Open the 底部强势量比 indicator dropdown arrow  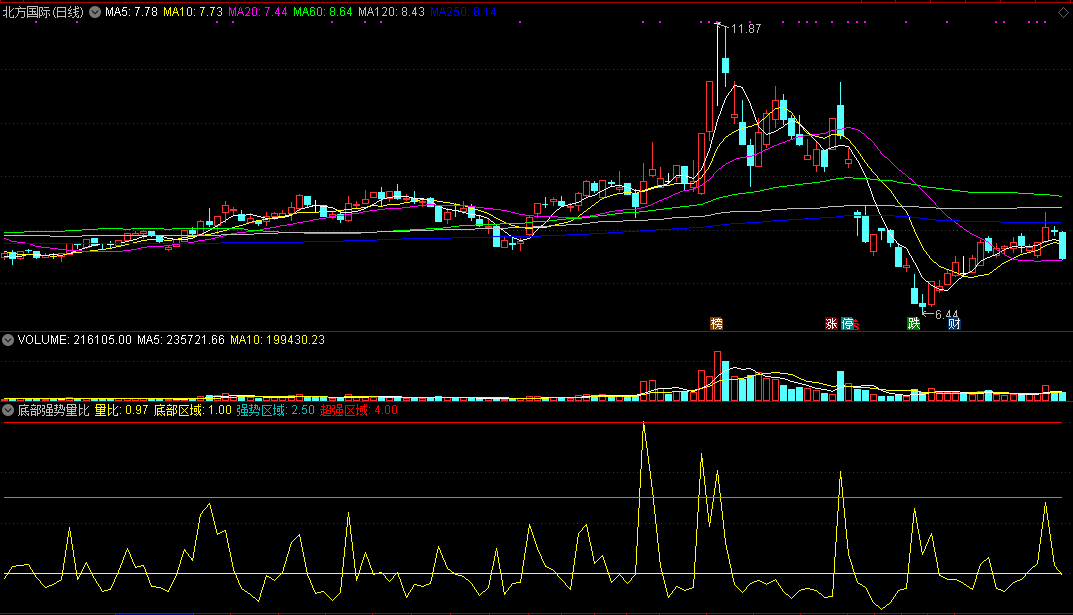(x=8, y=410)
